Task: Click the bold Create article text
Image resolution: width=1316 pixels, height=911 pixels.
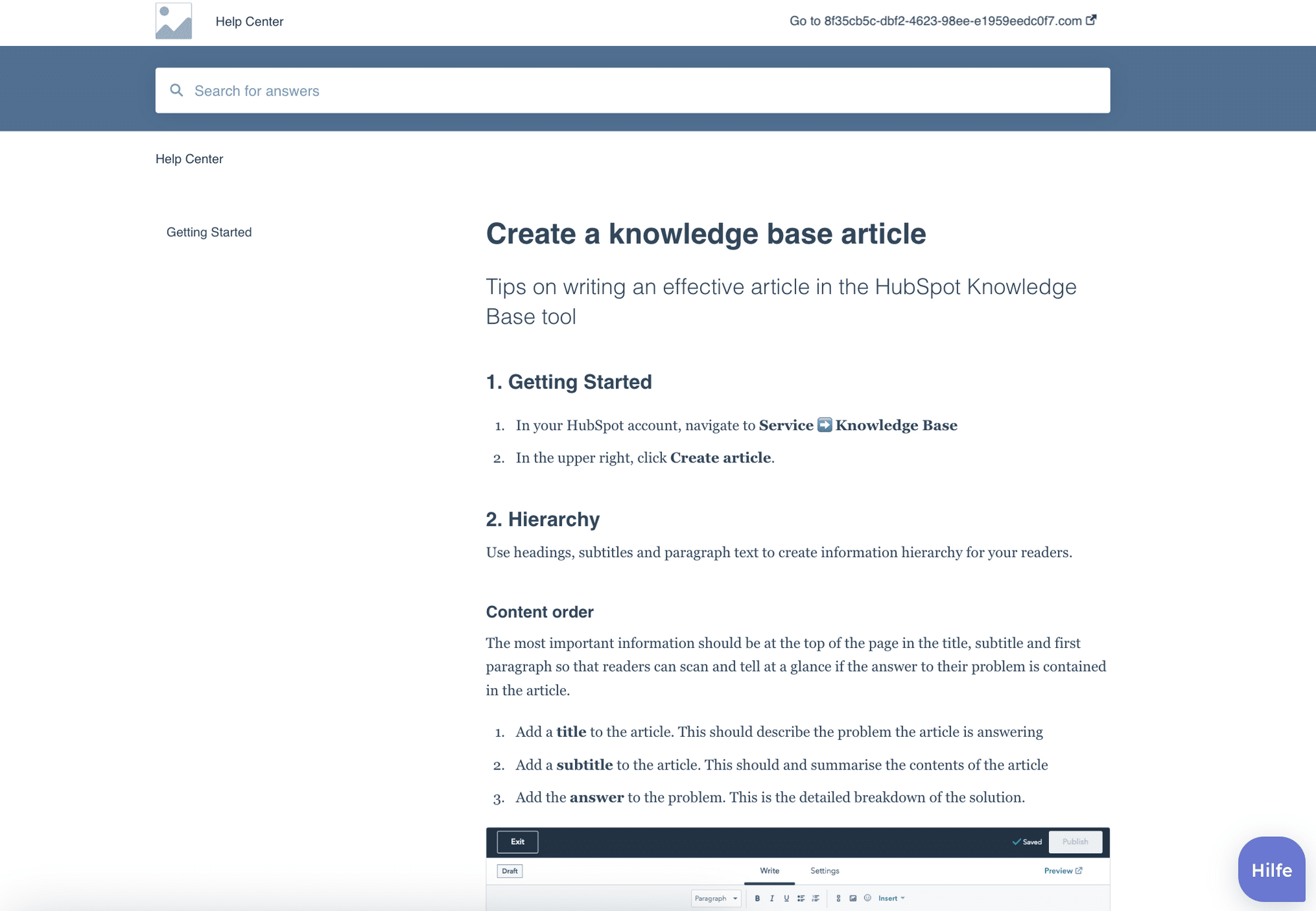Action: tap(721, 458)
